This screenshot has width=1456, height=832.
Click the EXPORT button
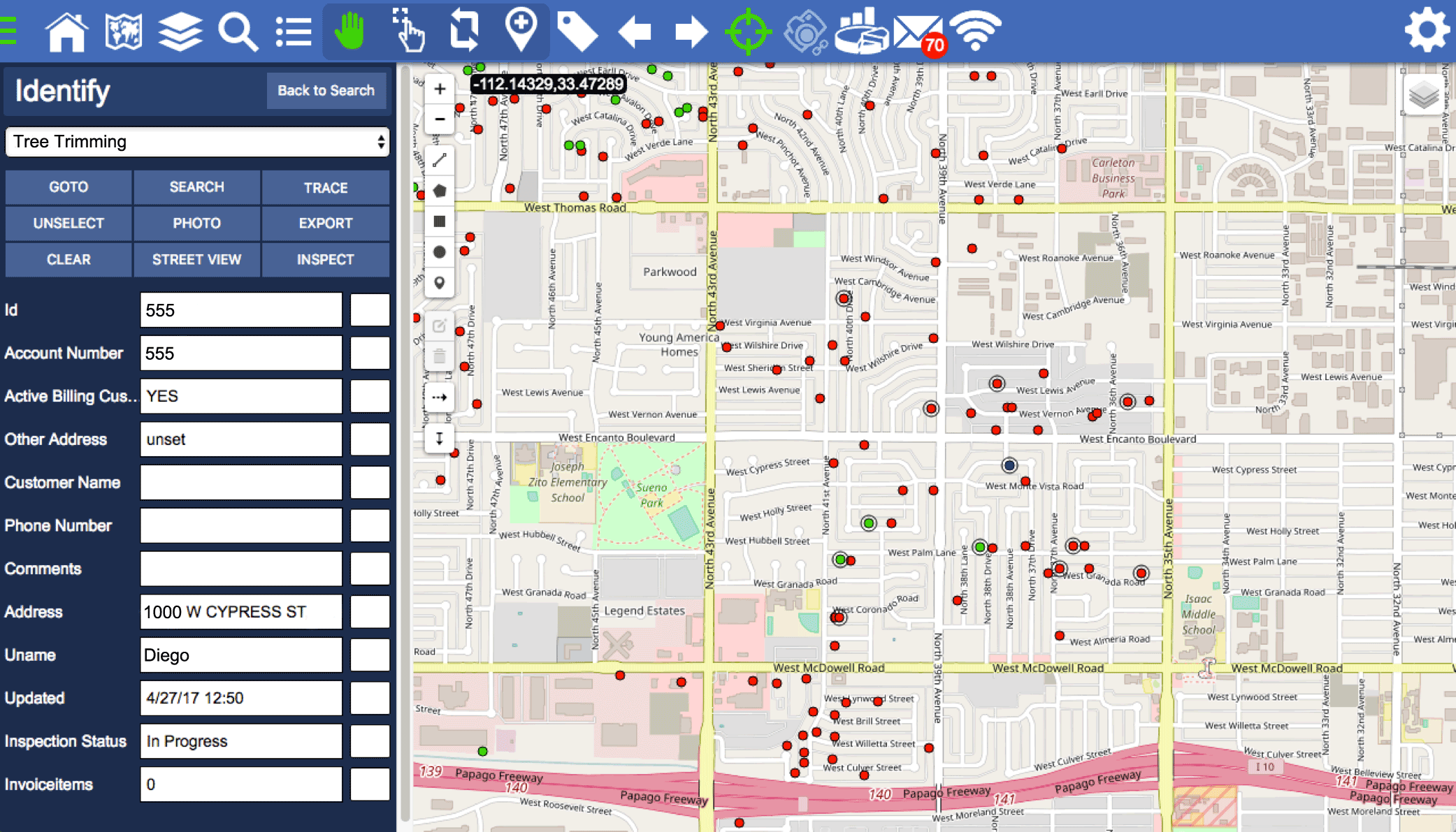(326, 224)
